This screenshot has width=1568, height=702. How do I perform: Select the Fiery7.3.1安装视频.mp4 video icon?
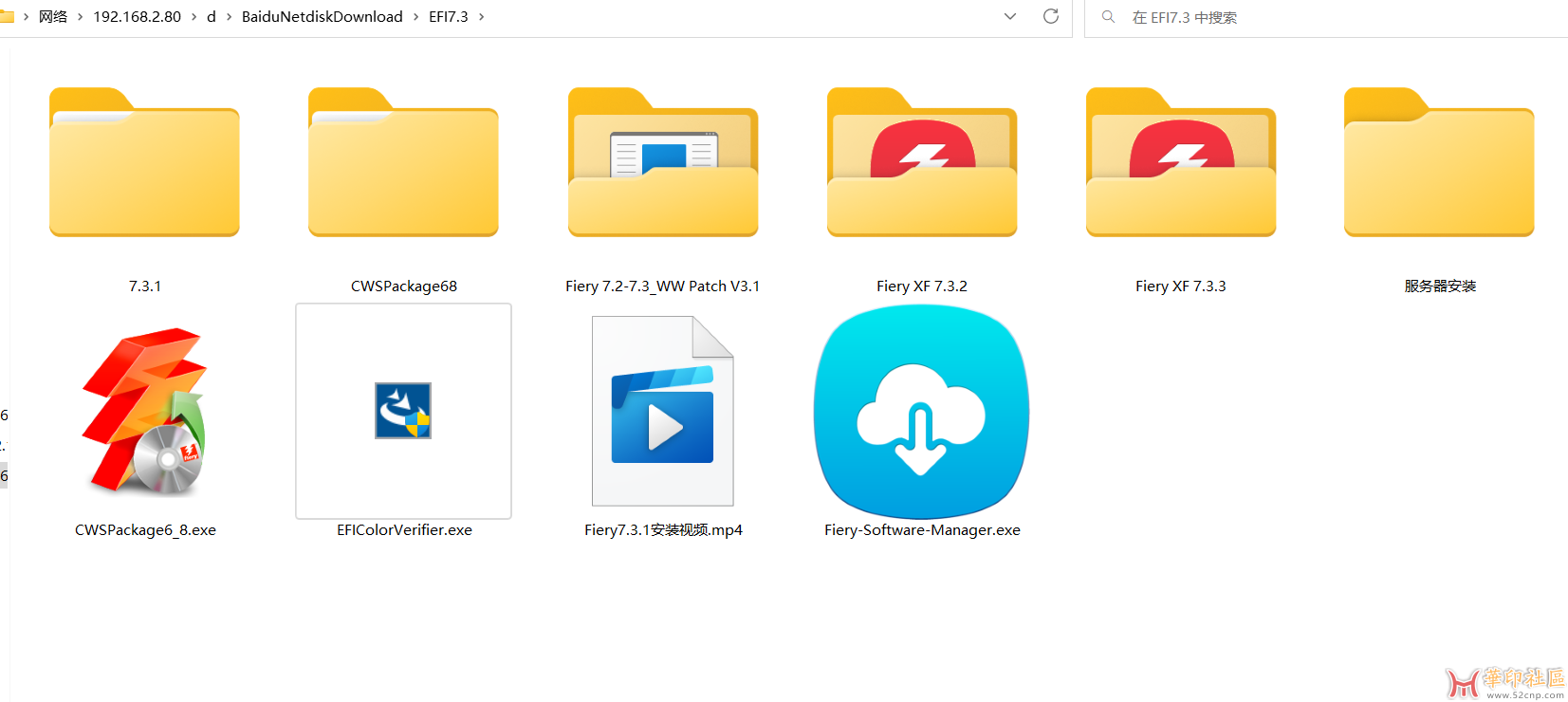[x=663, y=411]
